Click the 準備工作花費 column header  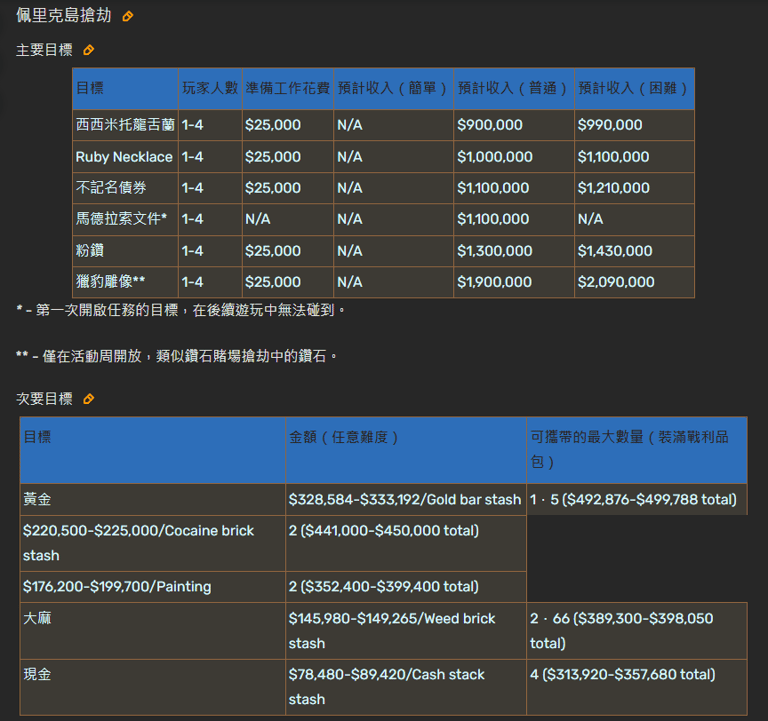click(287, 88)
